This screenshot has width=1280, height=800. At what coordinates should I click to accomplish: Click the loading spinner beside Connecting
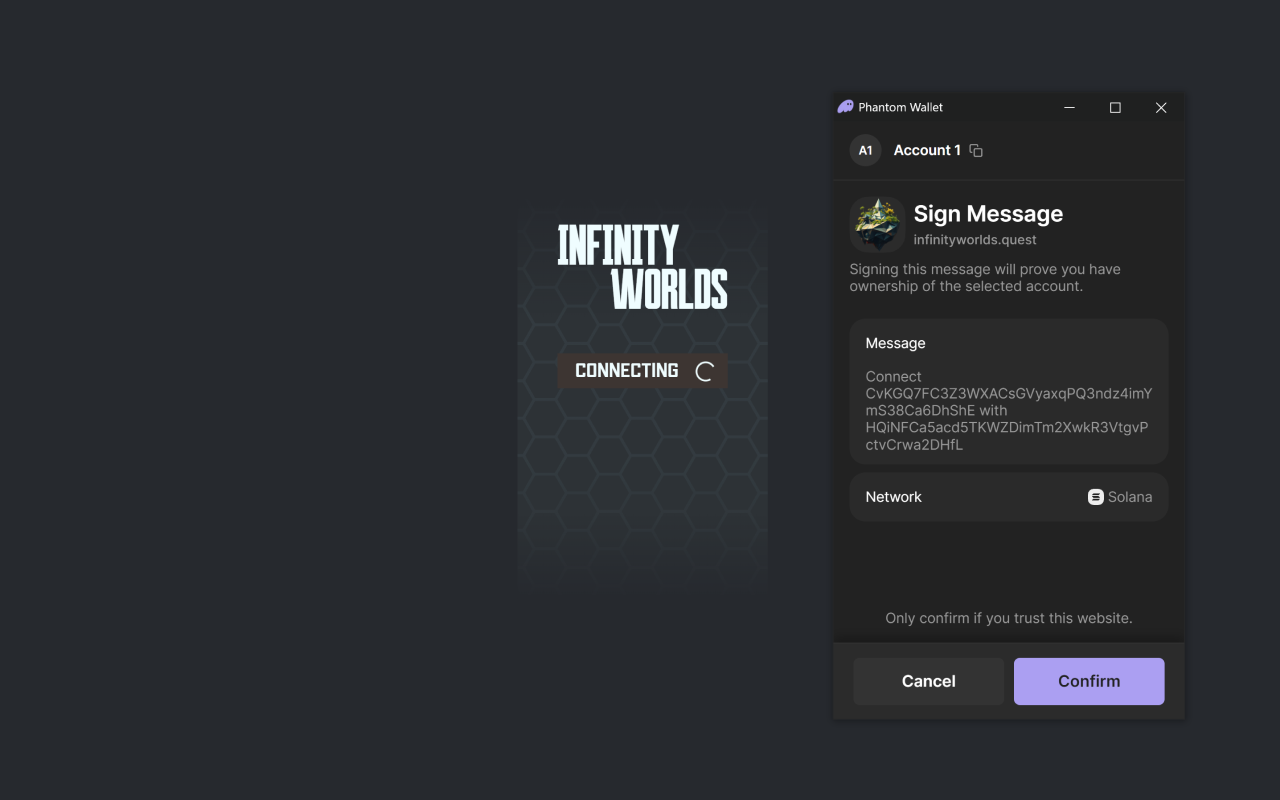tap(705, 371)
